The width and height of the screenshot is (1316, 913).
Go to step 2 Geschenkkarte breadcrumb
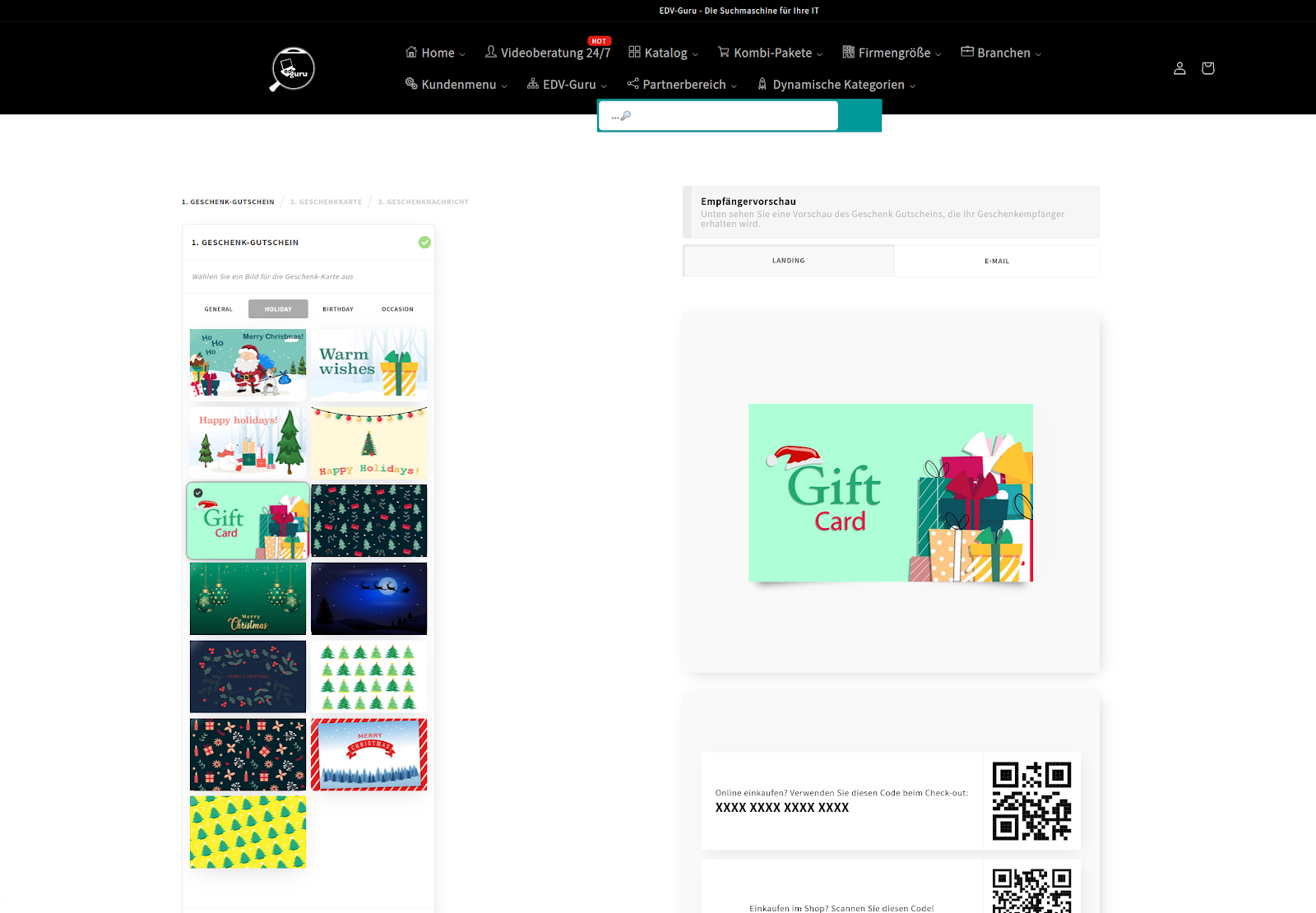pos(326,202)
